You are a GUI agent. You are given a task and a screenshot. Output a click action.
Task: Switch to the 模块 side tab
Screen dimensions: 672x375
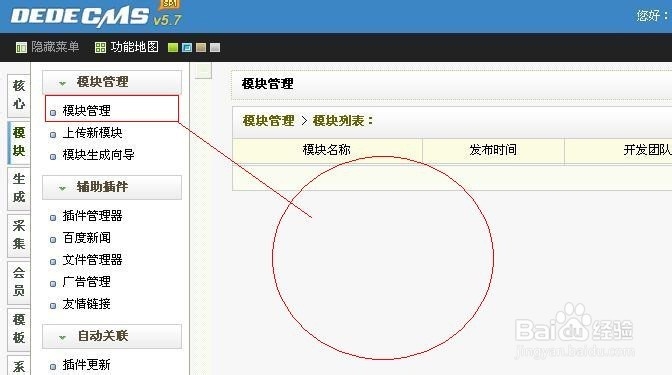point(19,142)
